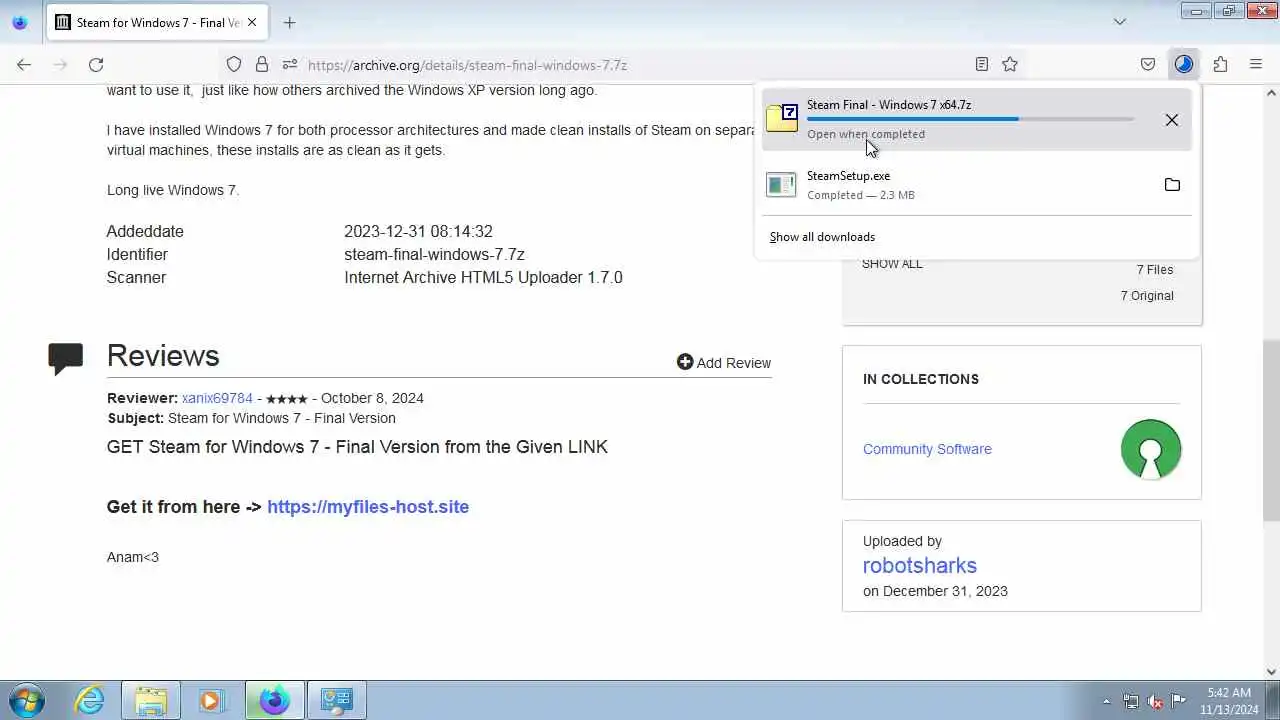
Task: Click the Community Software green logo
Action: pyautogui.click(x=1151, y=449)
